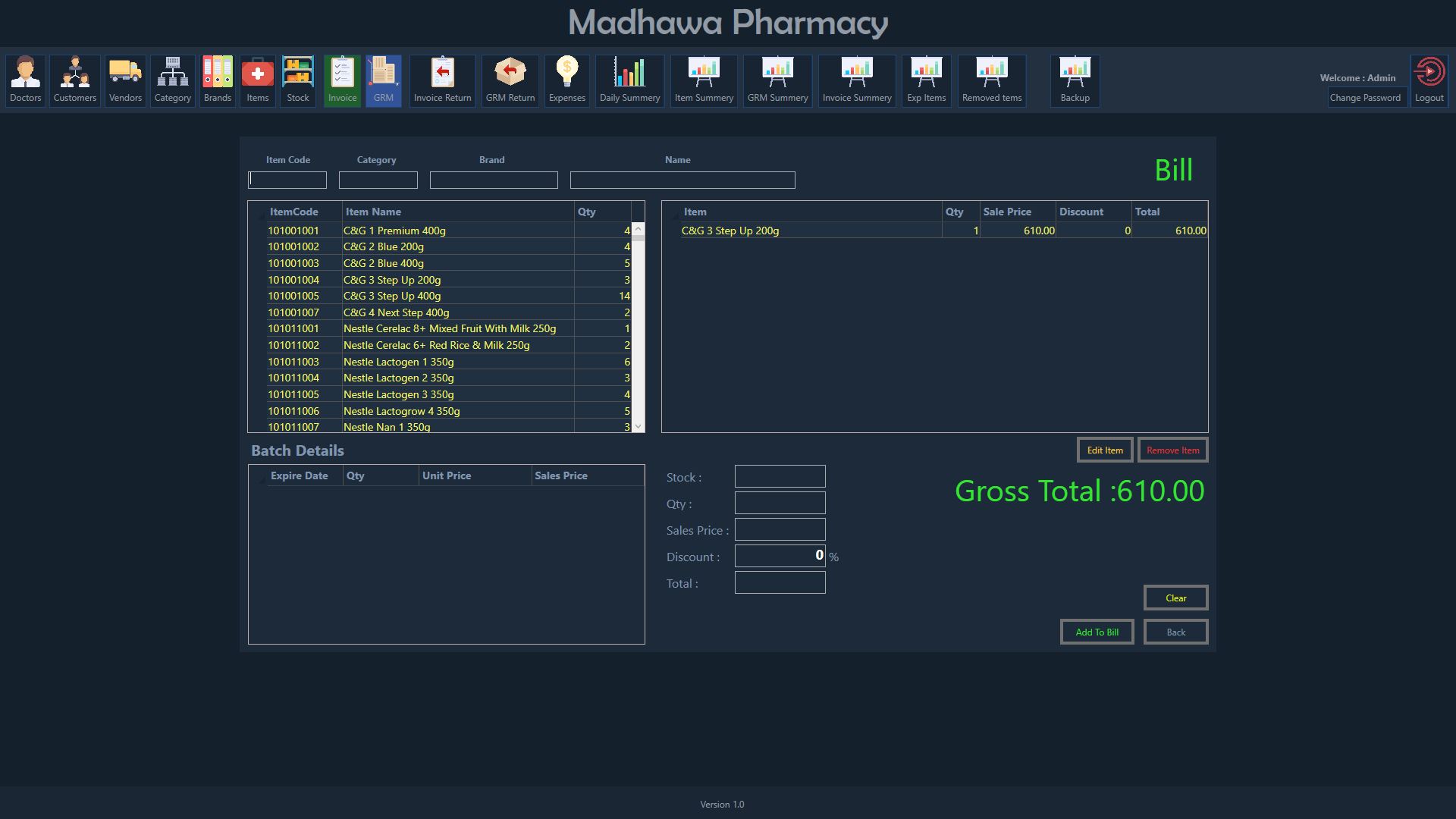Open the Exp Items report icon
Image resolution: width=1456 pixels, height=819 pixels.
[927, 80]
